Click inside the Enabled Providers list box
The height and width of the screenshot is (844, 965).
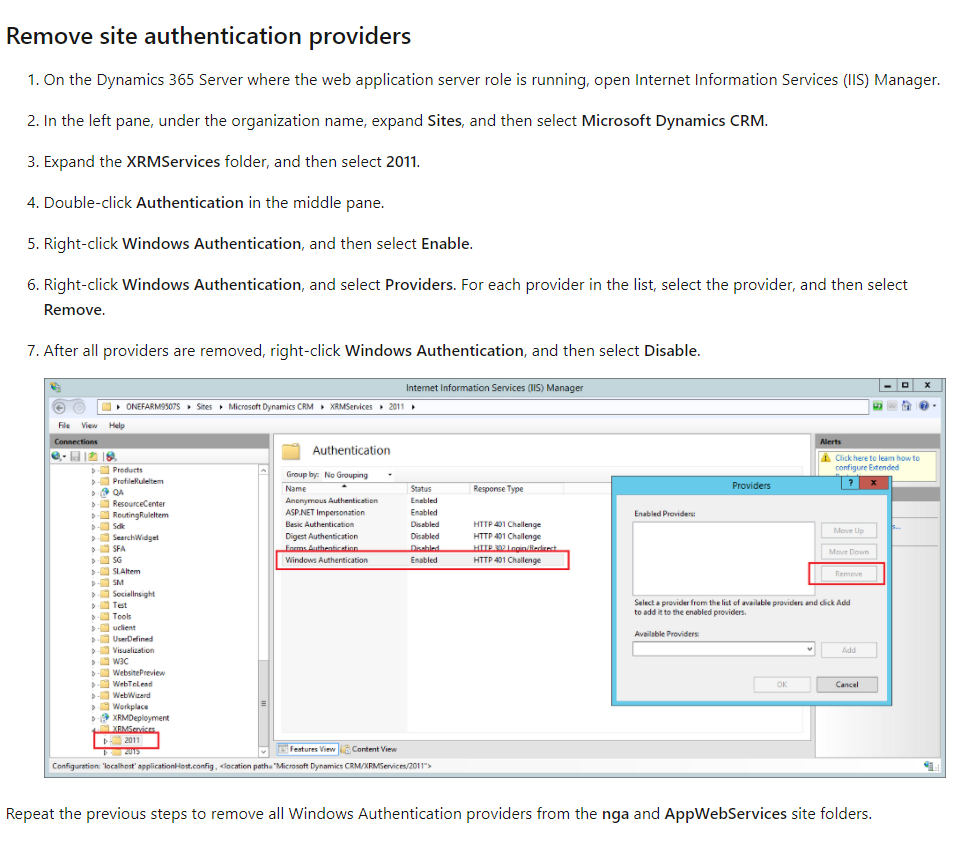point(723,558)
